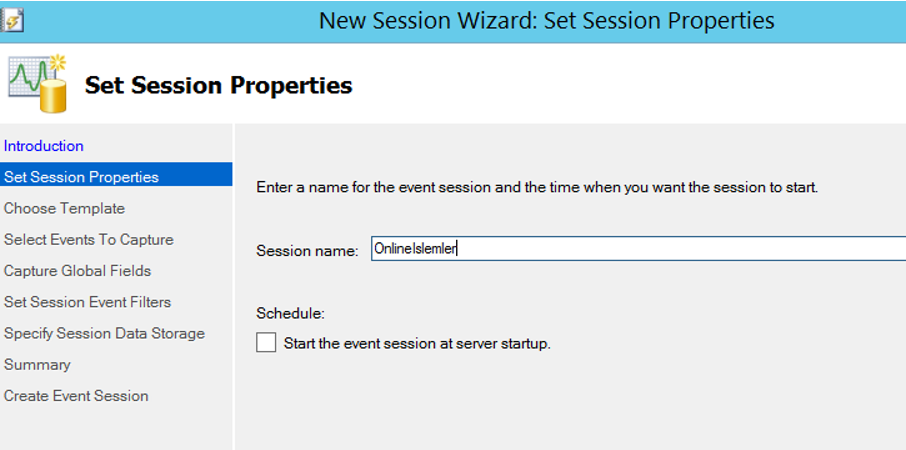Click the wizard window icon in title bar
Screen dimensions: 906x450
pos(12,21)
